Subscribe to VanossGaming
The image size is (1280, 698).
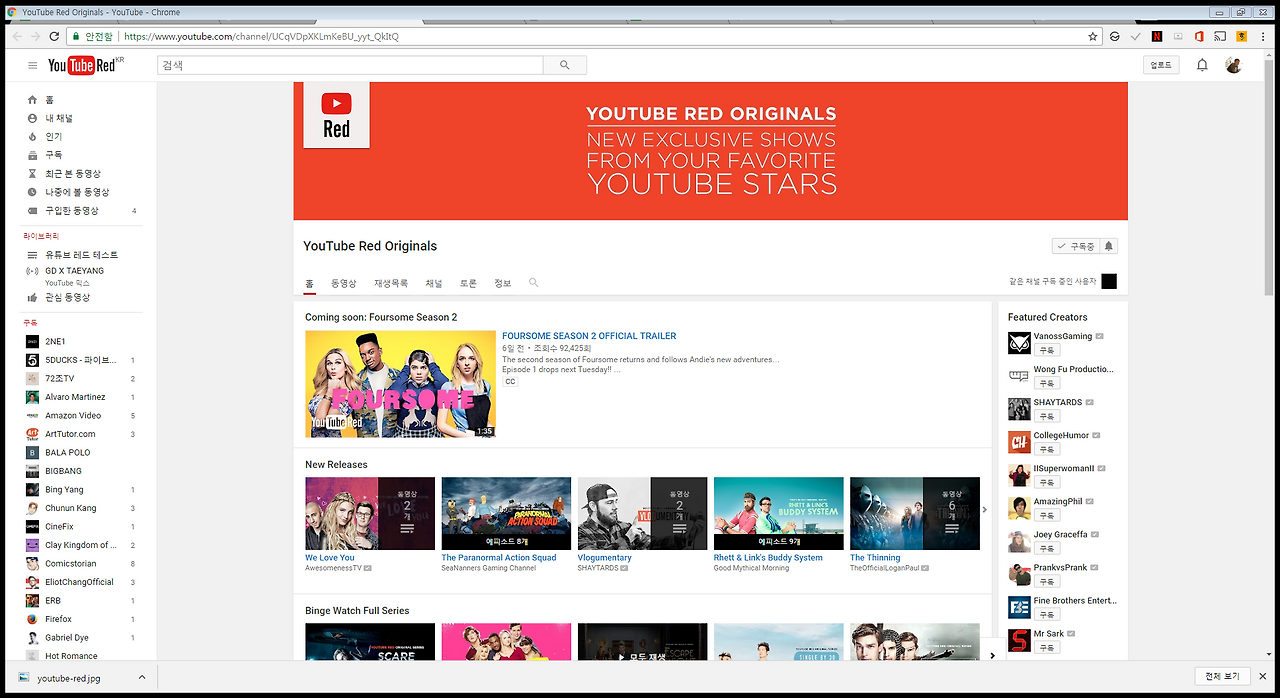tap(1046, 351)
